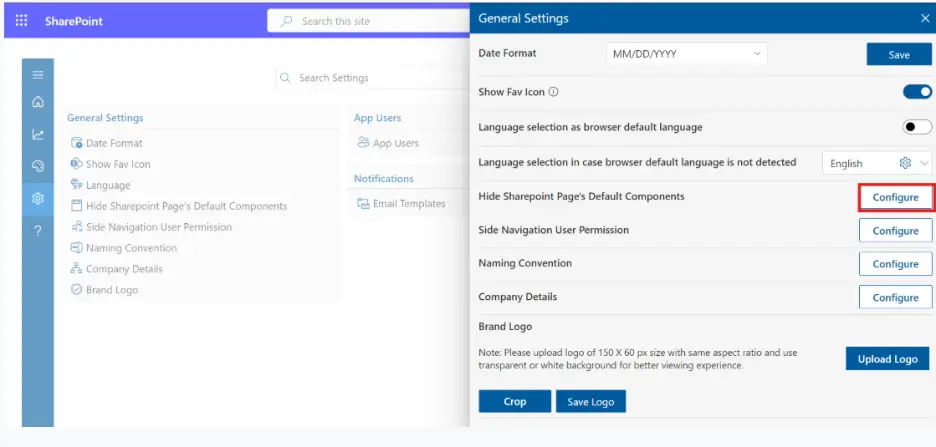Open the analytics chart sidebar icon
The image size is (936, 447).
38,134
